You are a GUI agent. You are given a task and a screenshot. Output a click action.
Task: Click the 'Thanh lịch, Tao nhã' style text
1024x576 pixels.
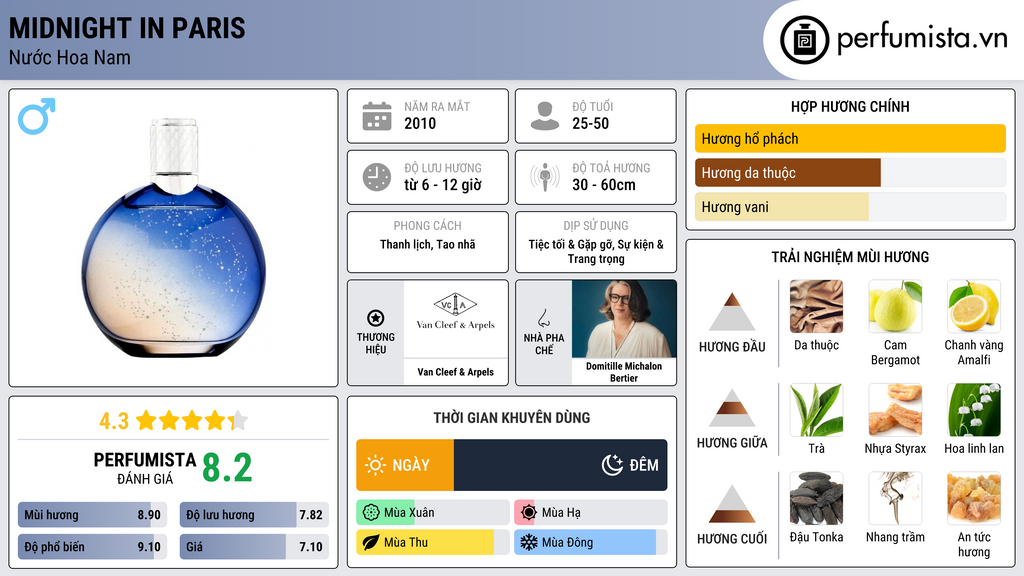tap(428, 244)
